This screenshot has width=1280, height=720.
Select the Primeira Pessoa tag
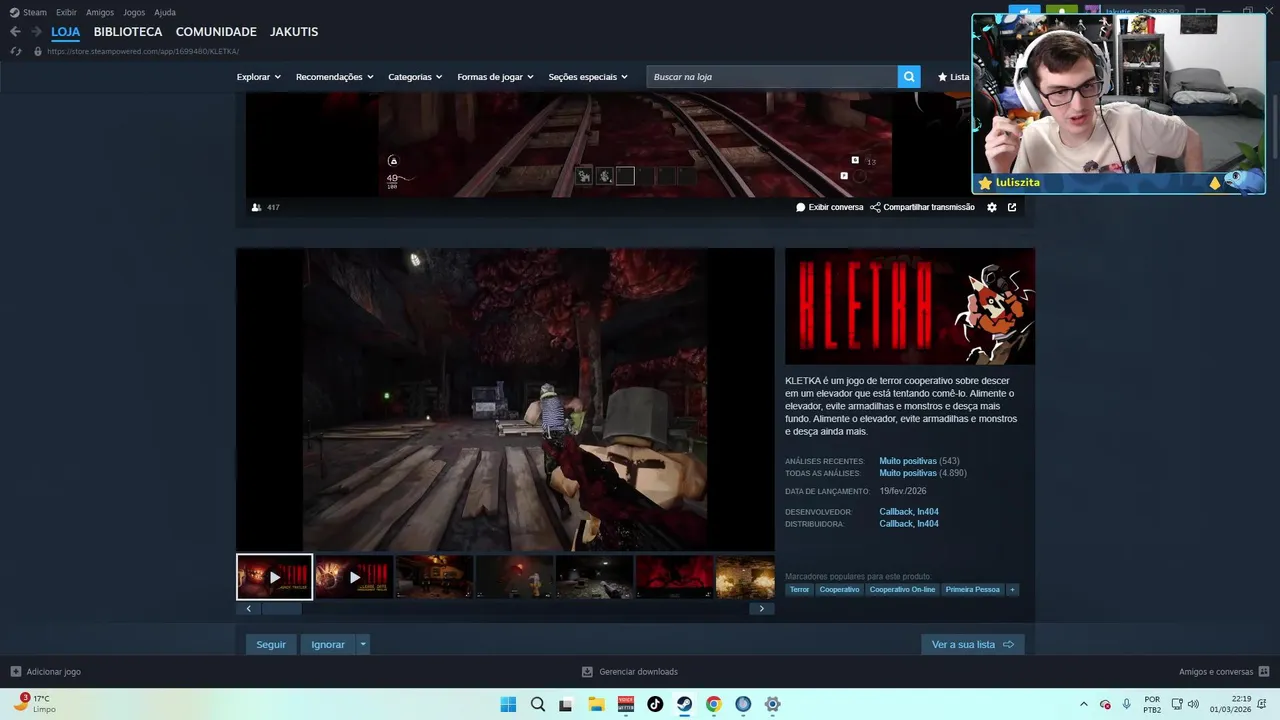click(973, 590)
